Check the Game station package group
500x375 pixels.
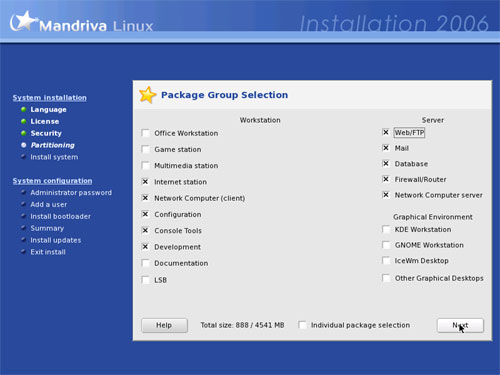tap(145, 149)
